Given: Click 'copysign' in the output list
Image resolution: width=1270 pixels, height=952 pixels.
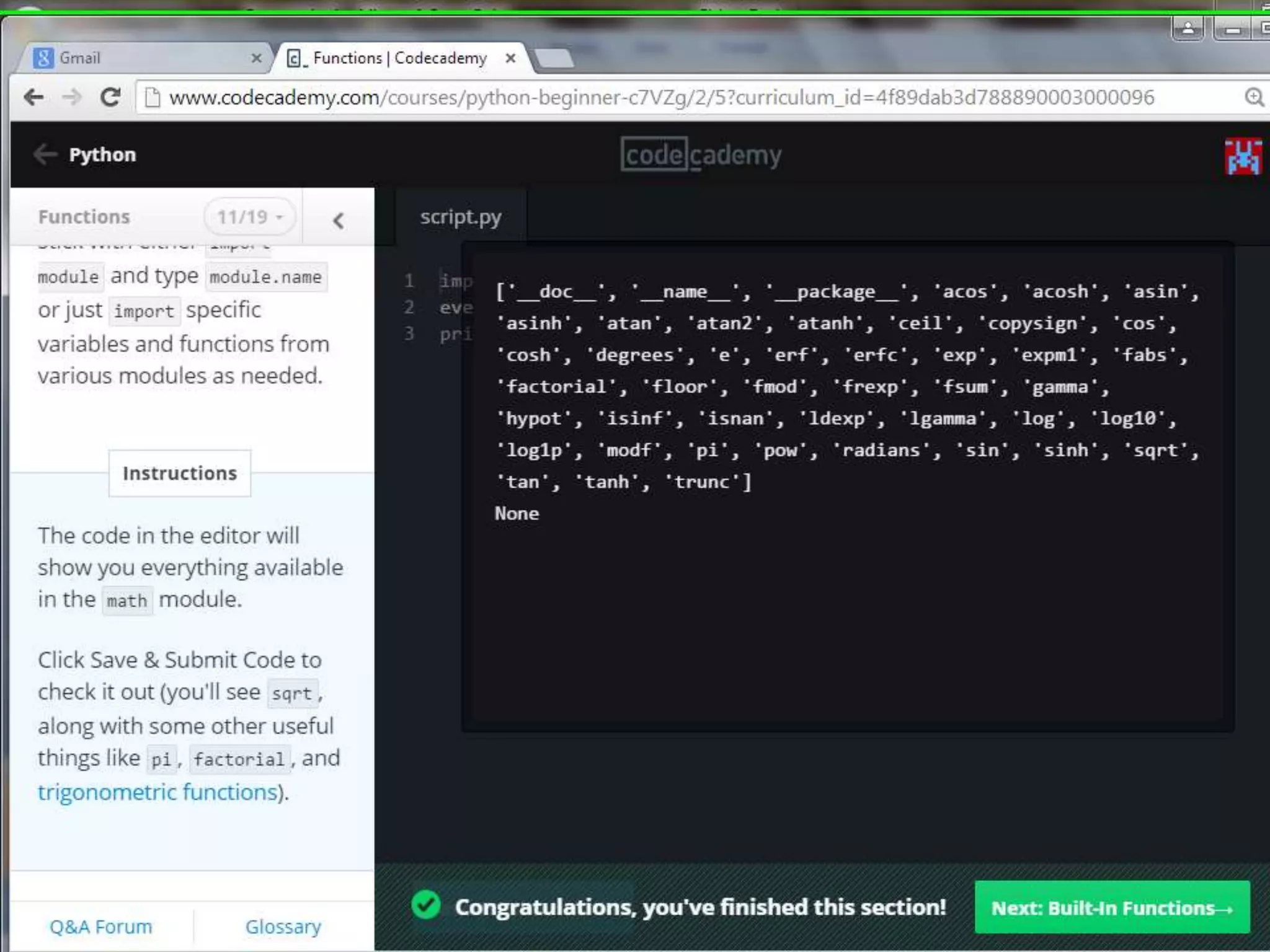Looking at the screenshot, I should pyautogui.click(x=1032, y=324).
